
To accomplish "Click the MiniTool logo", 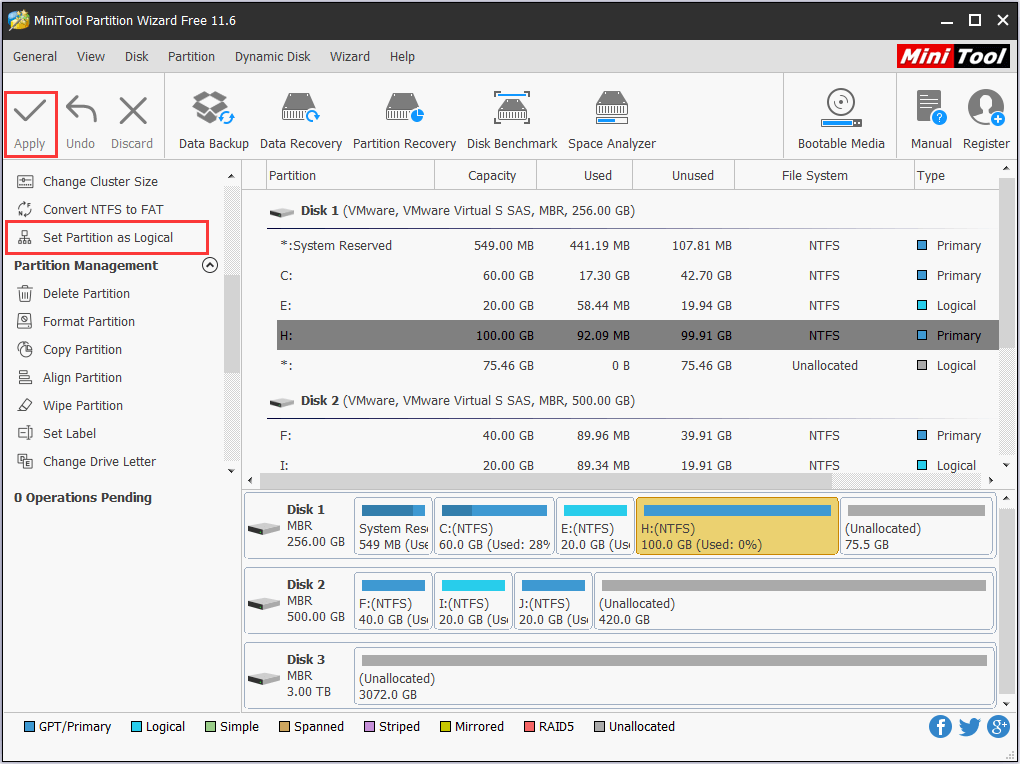I will (953, 57).
